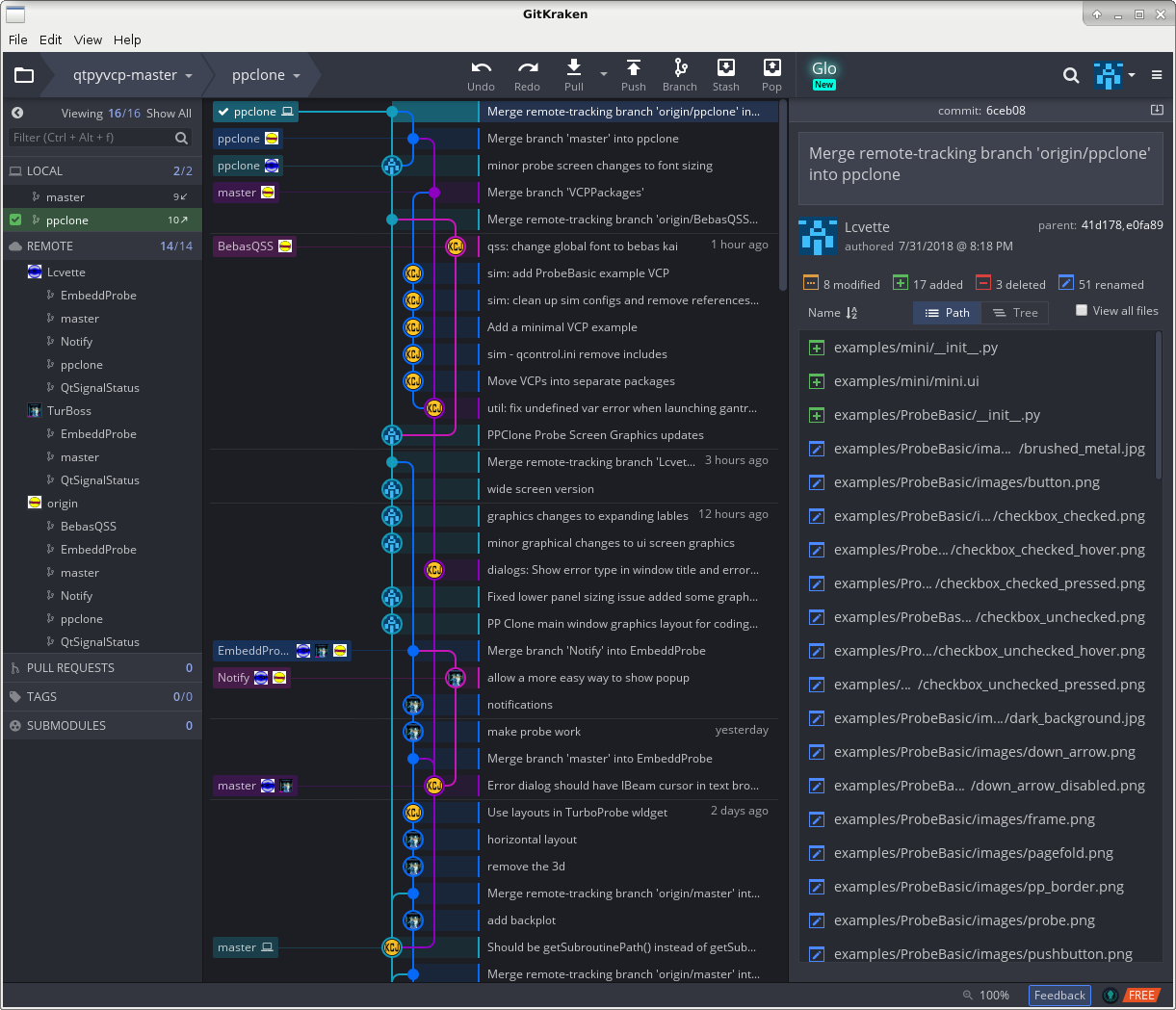
Task: Open parent commit e0fa89 link
Action: pyautogui.click(x=1143, y=225)
